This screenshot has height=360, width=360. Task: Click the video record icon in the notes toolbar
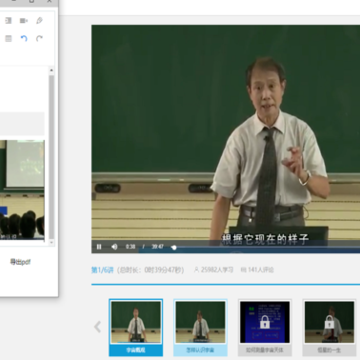(x=24, y=21)
